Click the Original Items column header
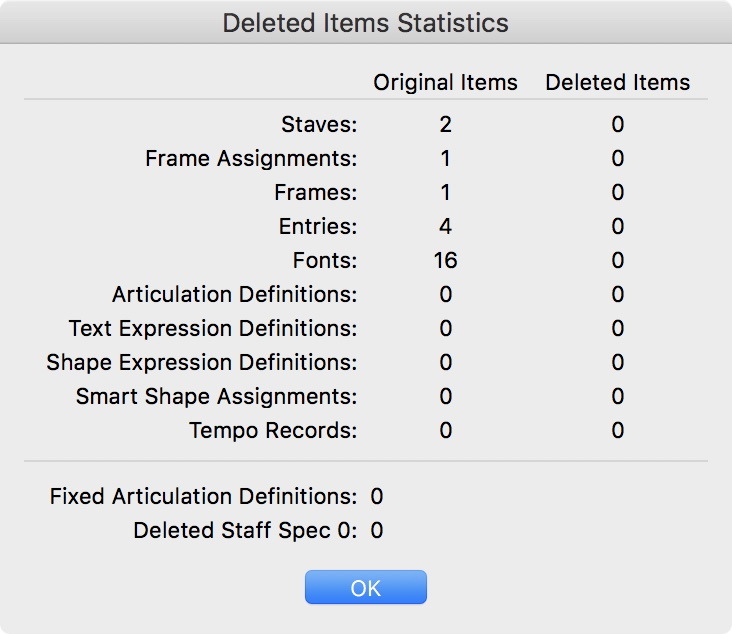The height and width of the screenshot is (634, 732). click(x=445, y=82)
